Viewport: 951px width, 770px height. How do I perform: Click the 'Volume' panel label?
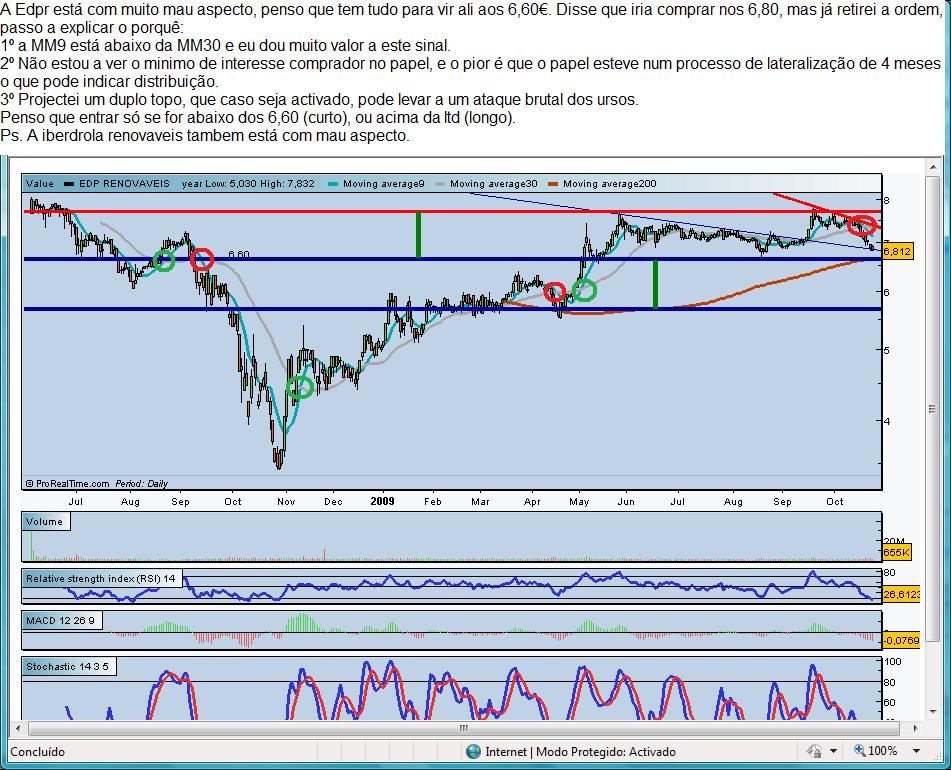(x=44, y=521)
